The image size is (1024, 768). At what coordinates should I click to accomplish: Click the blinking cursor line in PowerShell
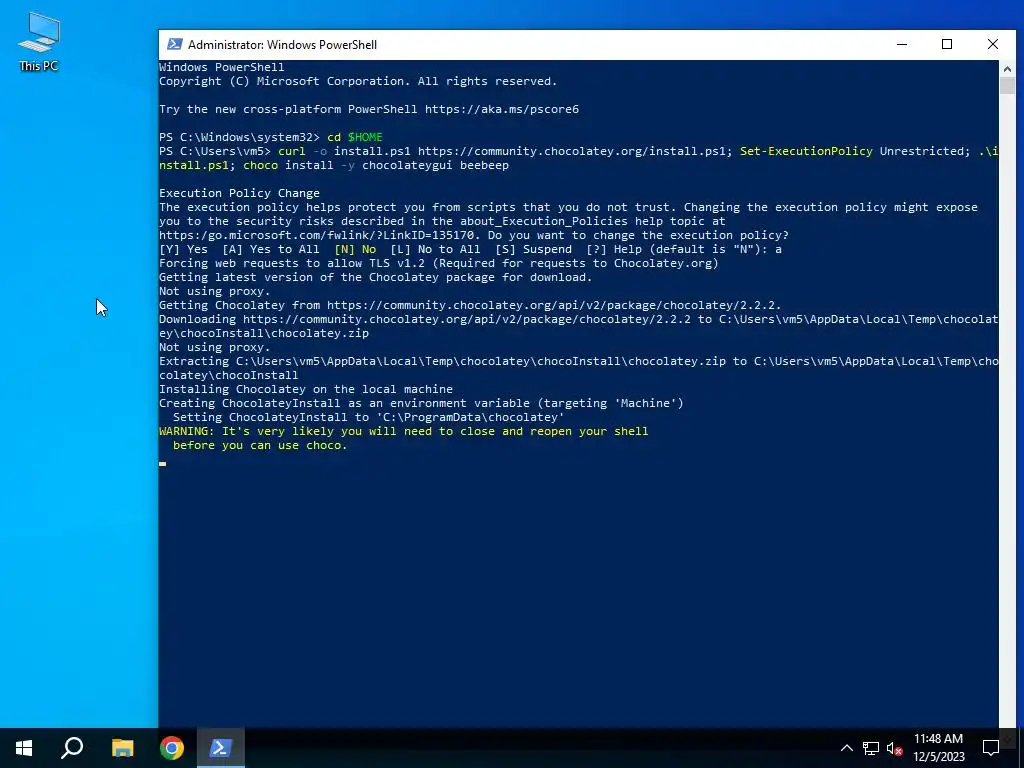coord(163,464)
